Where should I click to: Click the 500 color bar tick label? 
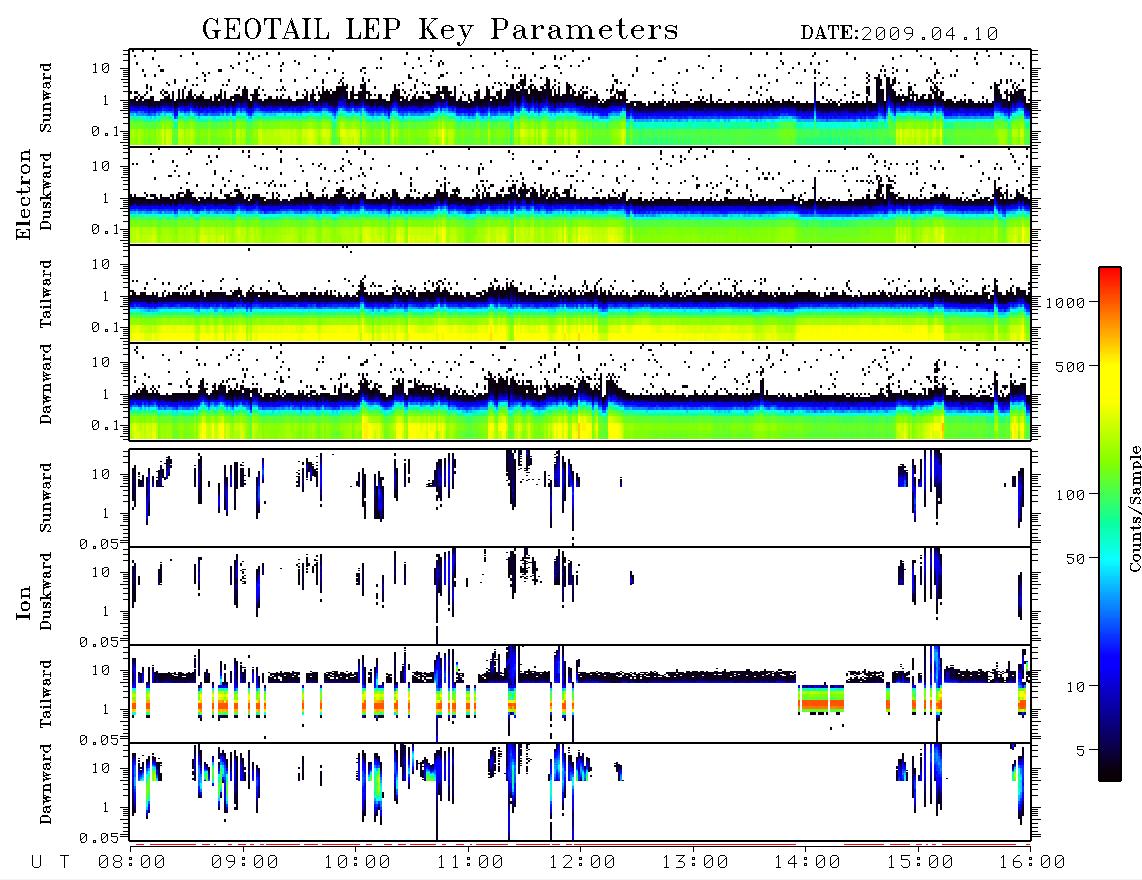coord(1071,366)
